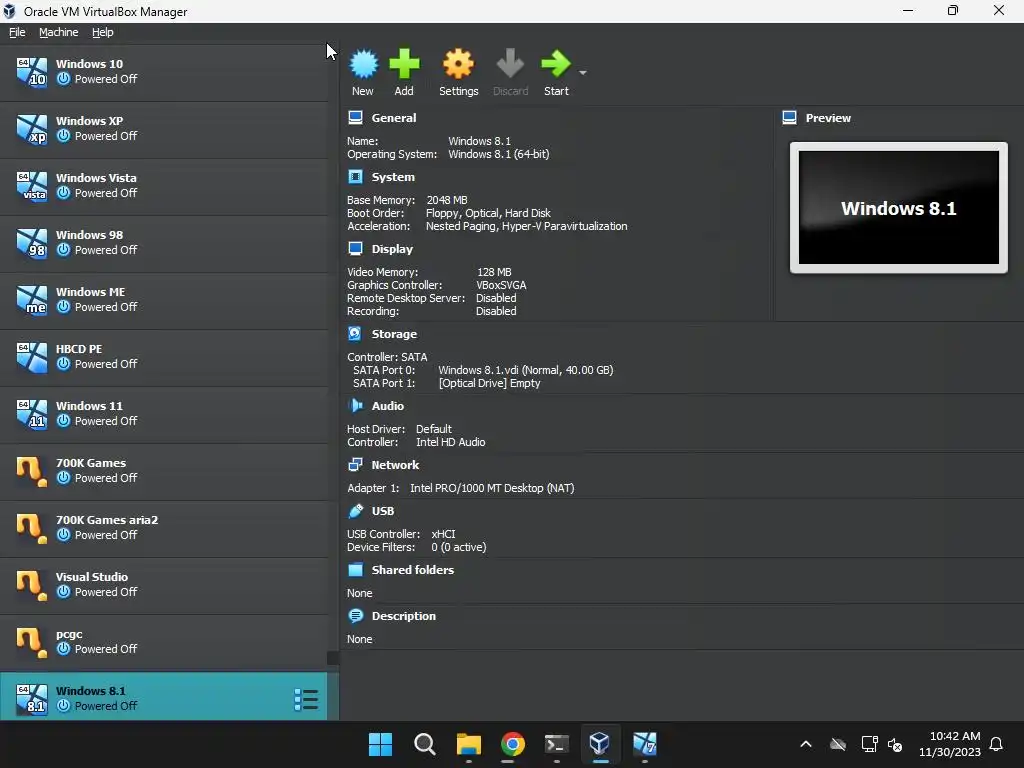
Task: Open the Machine menu
Action: coord(58,32)
